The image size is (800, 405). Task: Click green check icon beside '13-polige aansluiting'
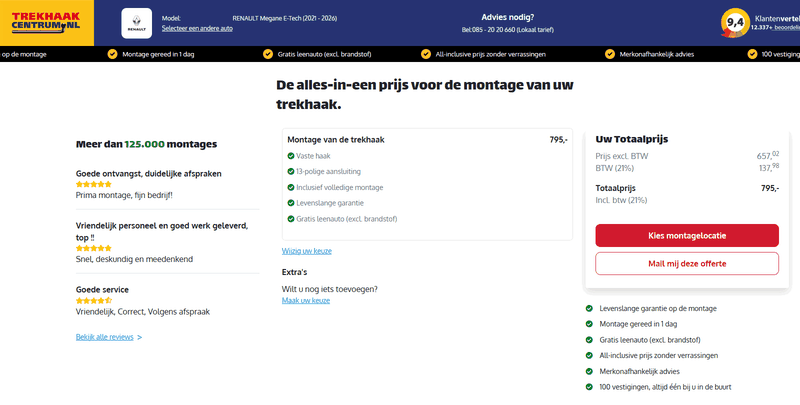click(x=291, y=172)
